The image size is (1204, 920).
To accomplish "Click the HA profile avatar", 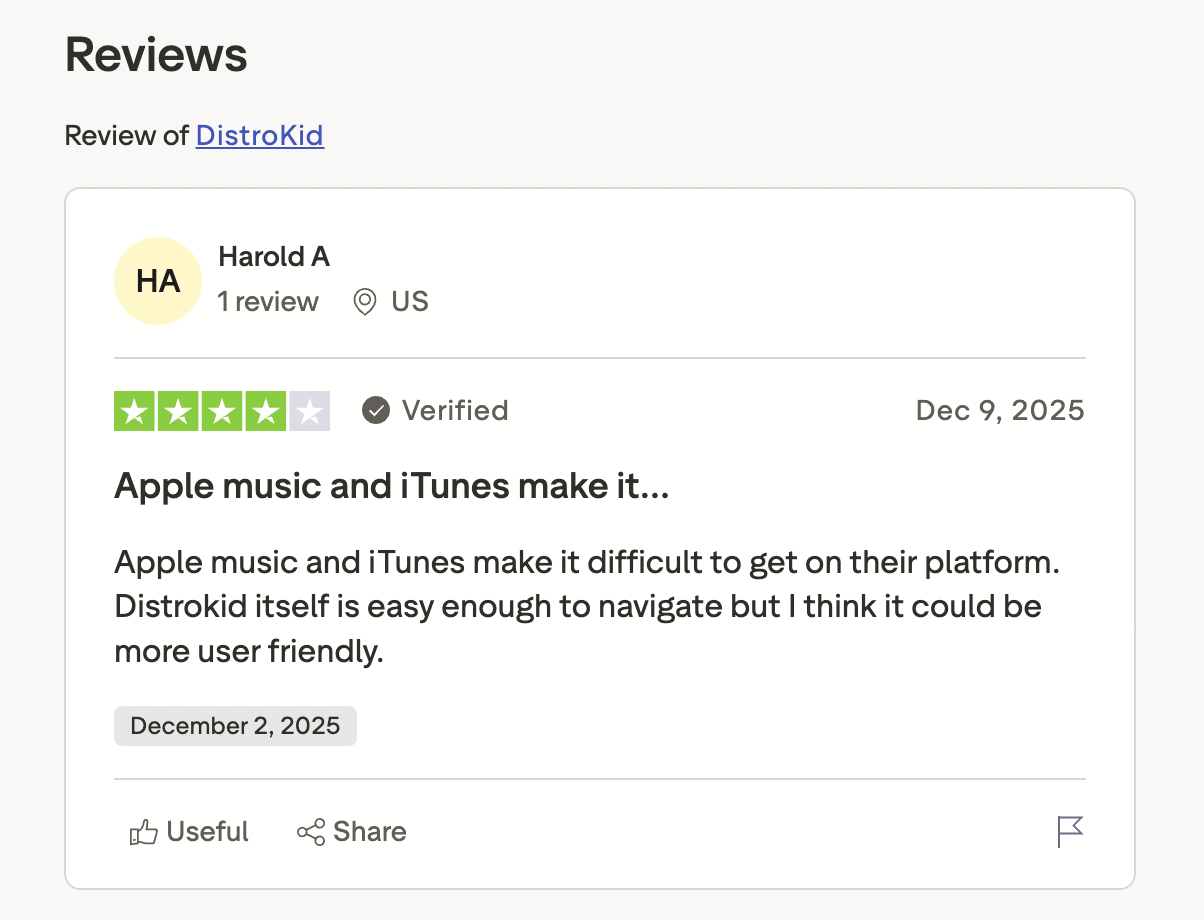I will [x=158, y=281].
